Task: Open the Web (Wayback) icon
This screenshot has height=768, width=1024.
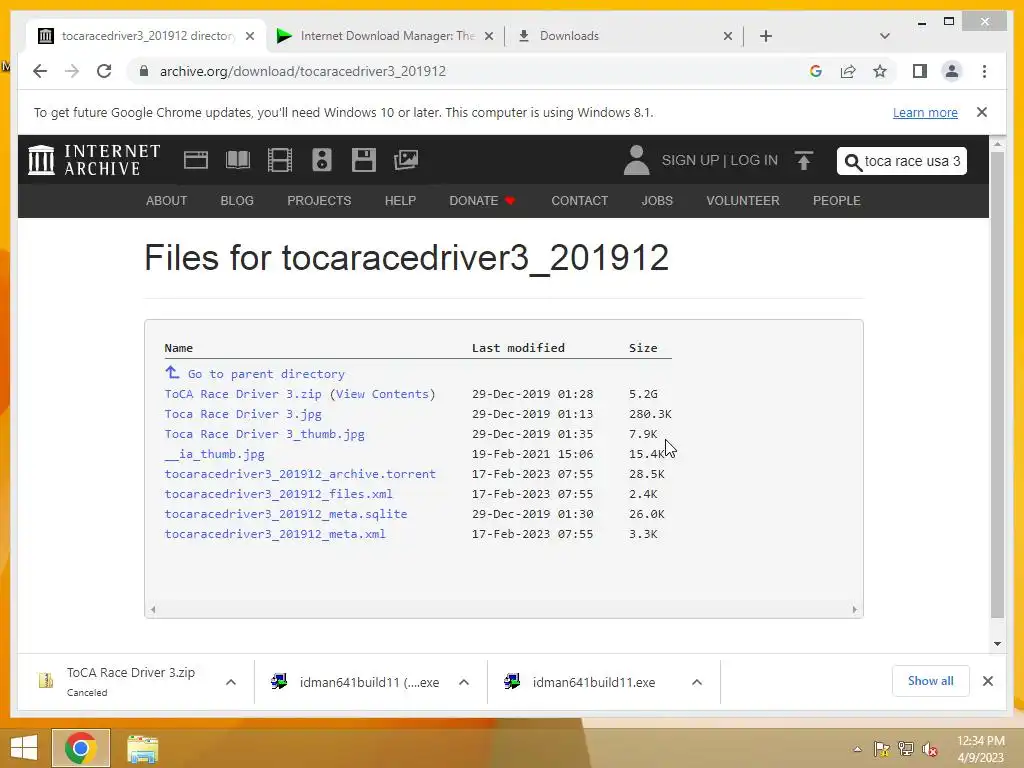Action: point(196,160)
